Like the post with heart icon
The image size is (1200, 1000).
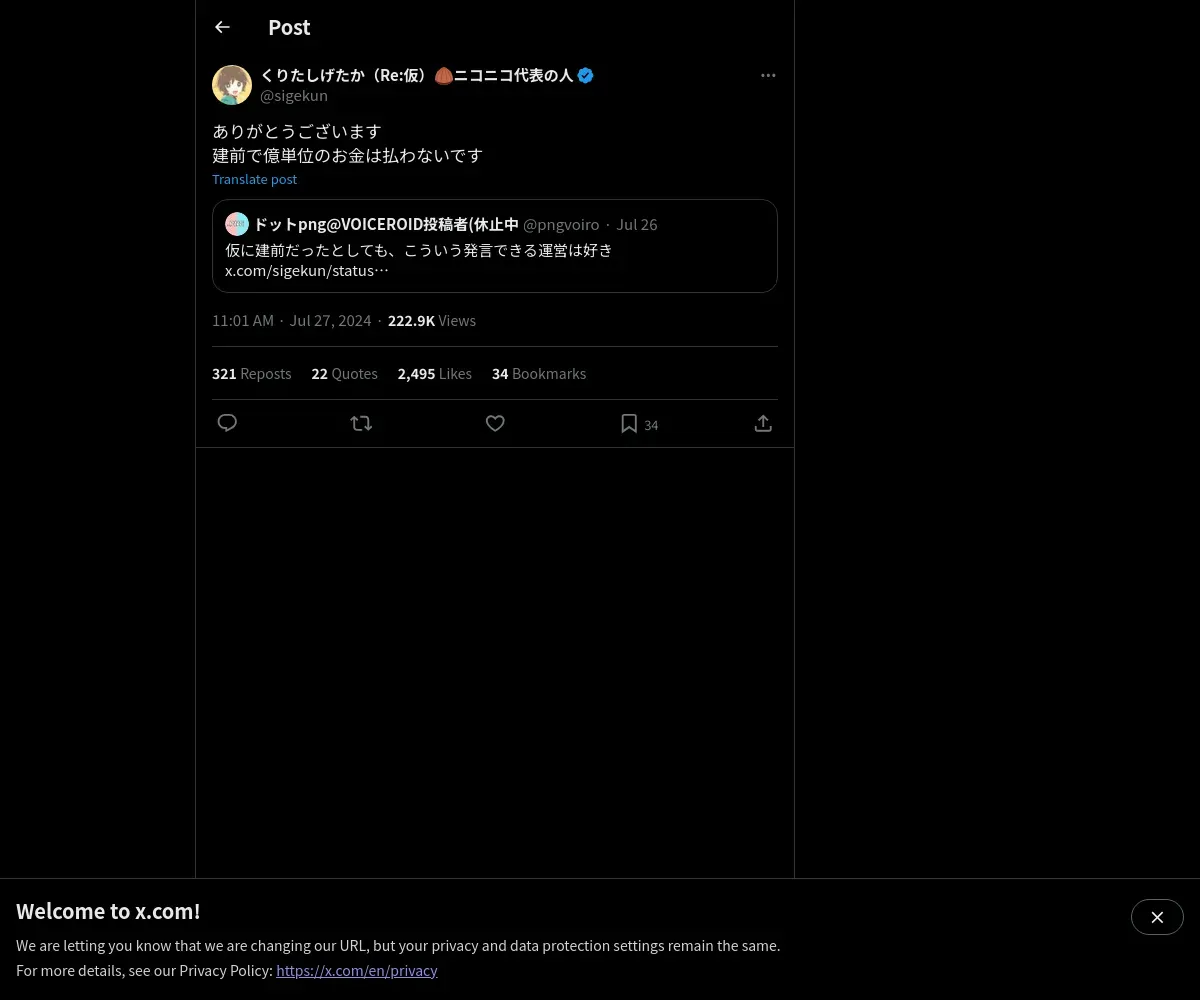(x=495, y=423)
